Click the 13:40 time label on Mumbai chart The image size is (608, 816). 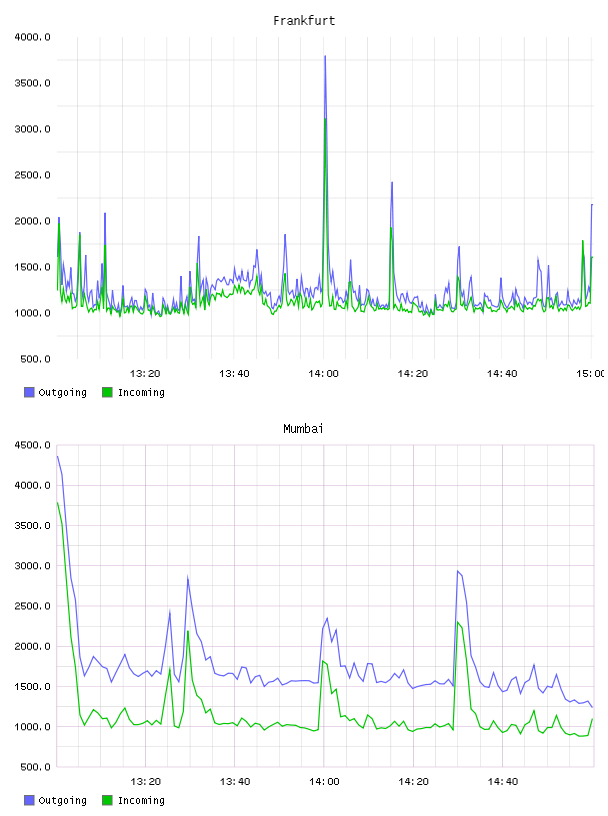(235, 782)
